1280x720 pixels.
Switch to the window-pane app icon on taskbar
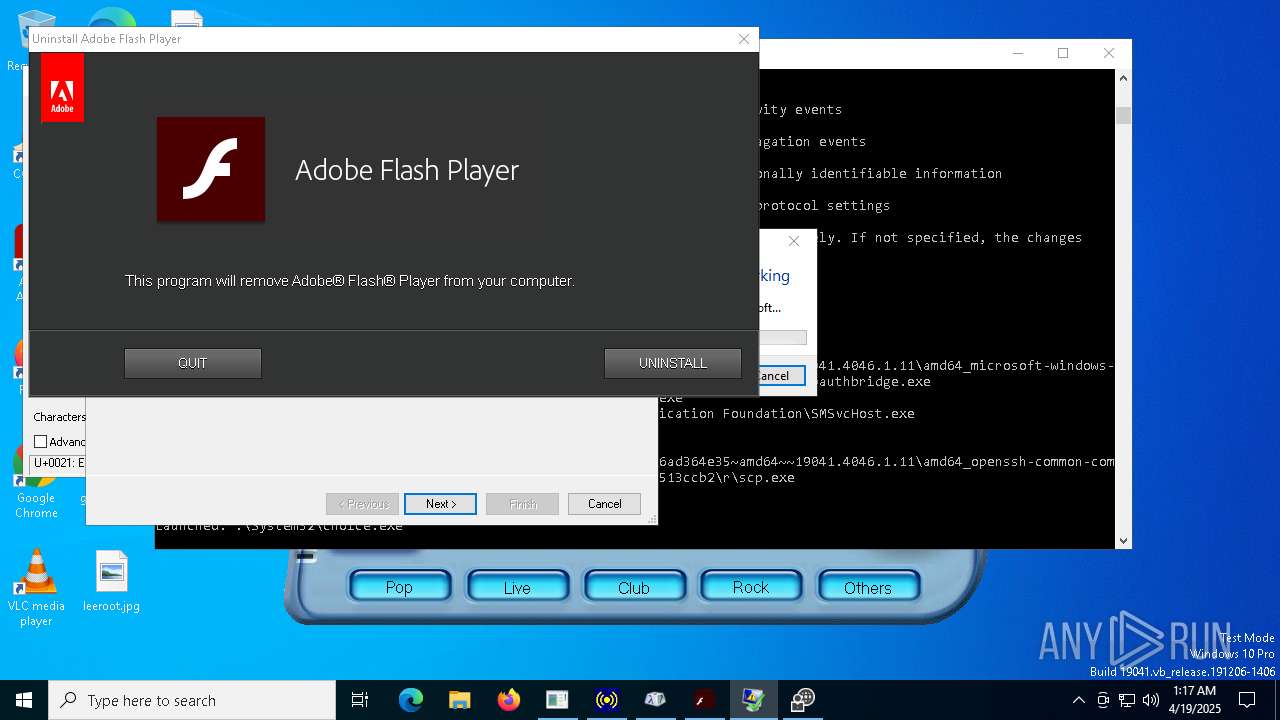(557, 700)
